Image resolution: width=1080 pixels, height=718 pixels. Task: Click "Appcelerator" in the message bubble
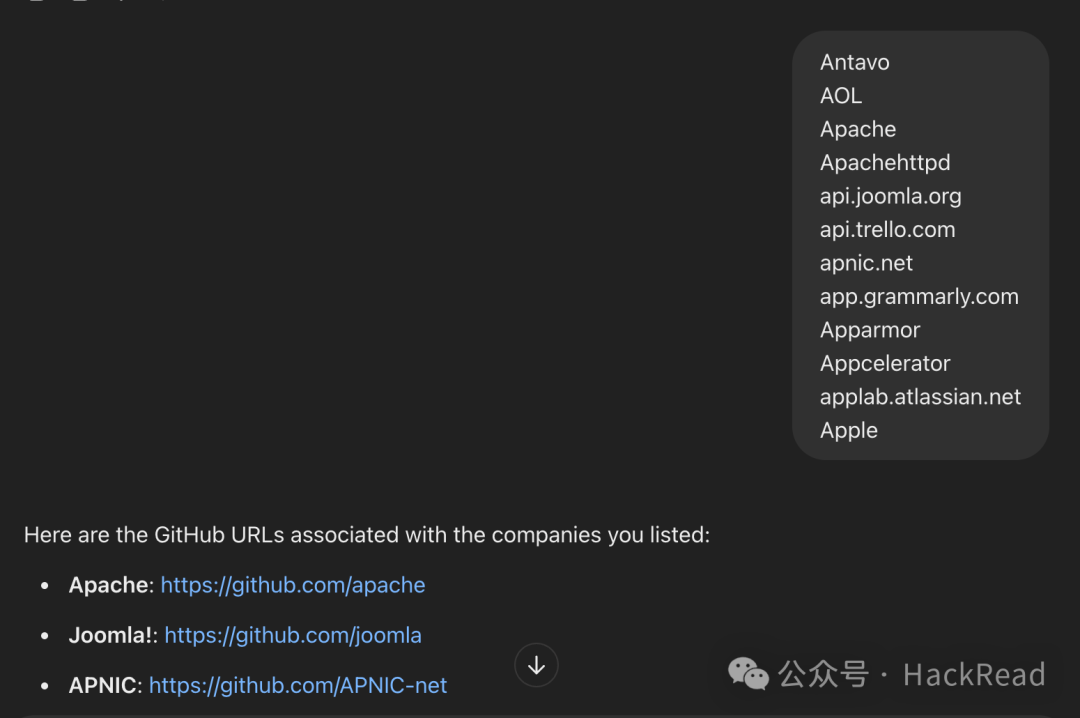[x=885, y=364]
